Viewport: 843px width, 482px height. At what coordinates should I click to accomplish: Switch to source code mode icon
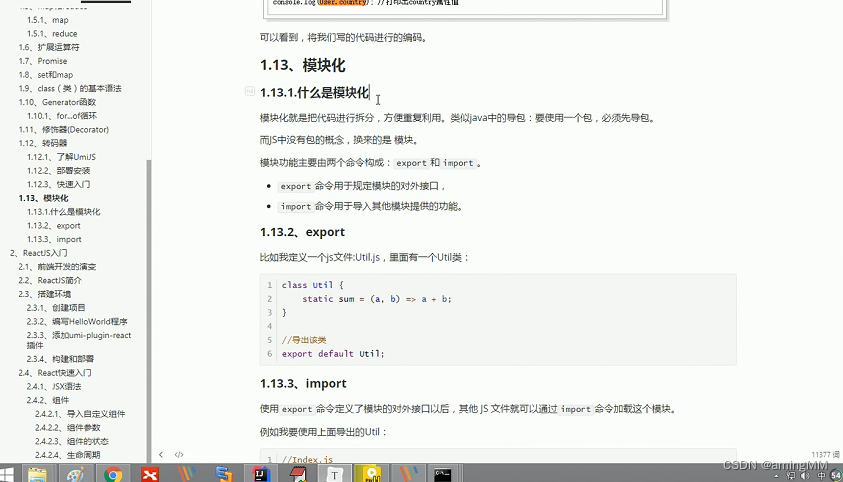(179, 455)
